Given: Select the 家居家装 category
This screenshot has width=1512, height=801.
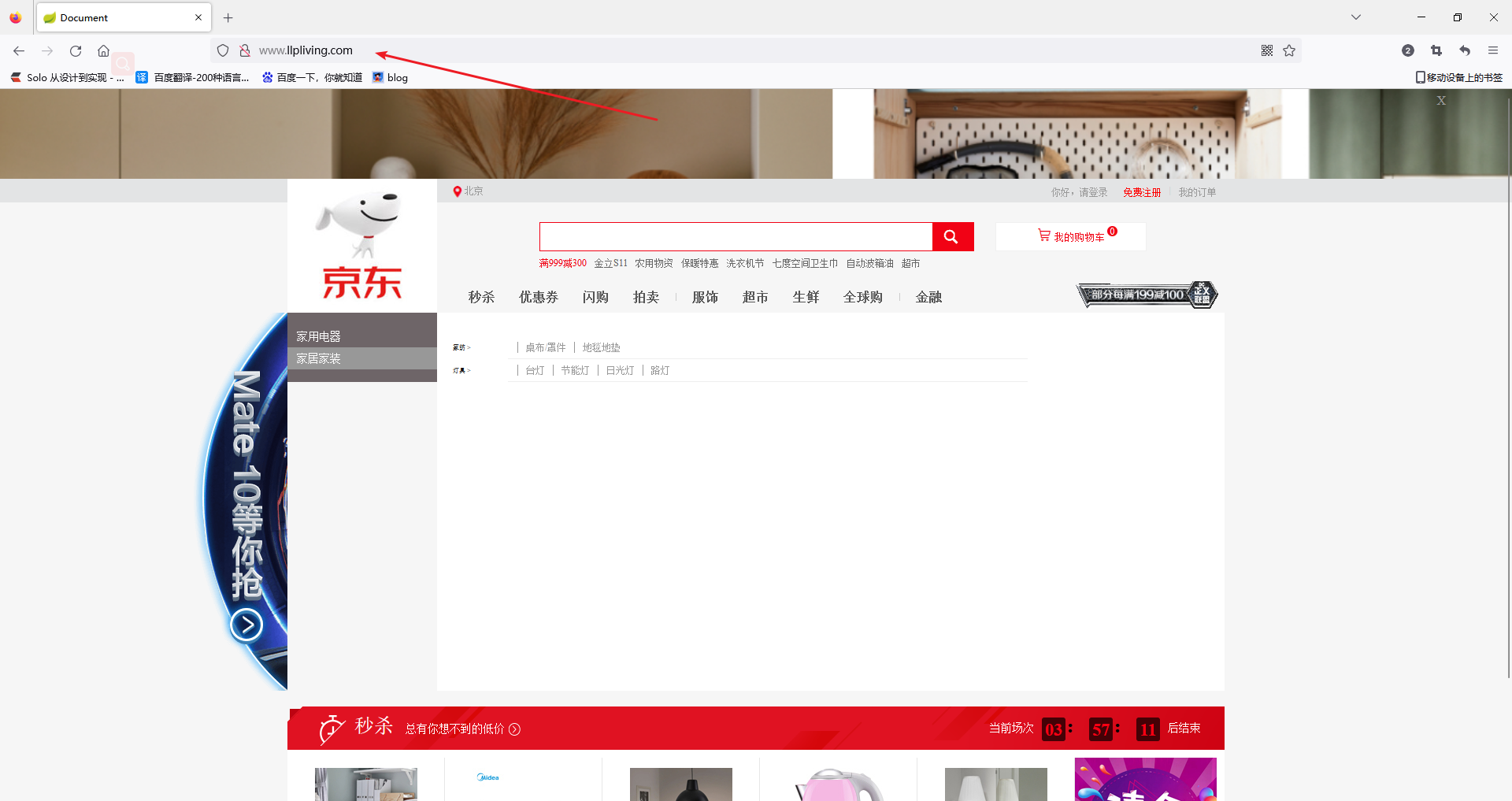Looking at the screenshot, I should (x=319, y=359).
